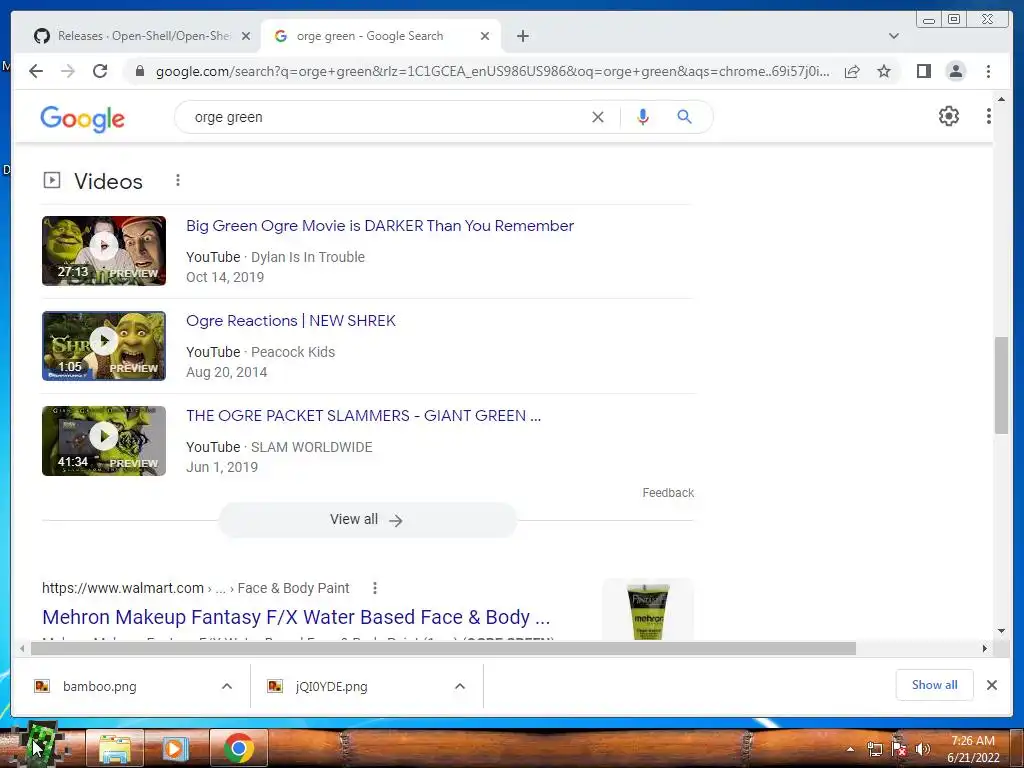Click the Peacock Kids channel text
This screenshot has width=1024, height=768.
tap(293, 352)
